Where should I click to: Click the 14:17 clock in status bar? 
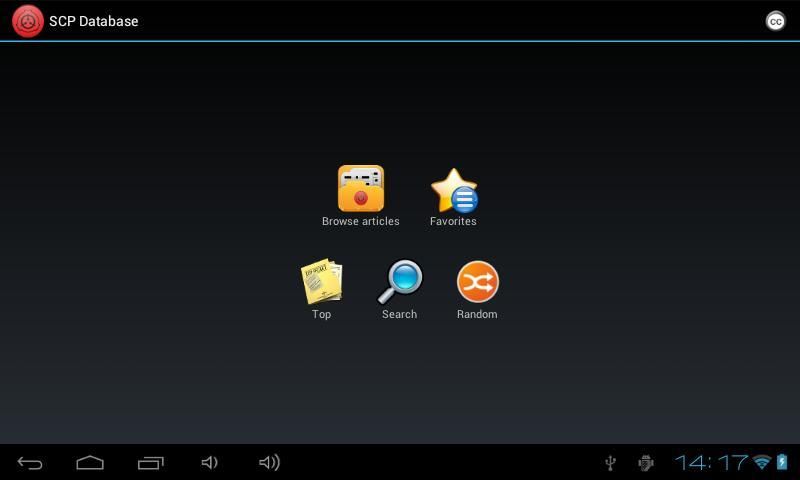(711, 462)
